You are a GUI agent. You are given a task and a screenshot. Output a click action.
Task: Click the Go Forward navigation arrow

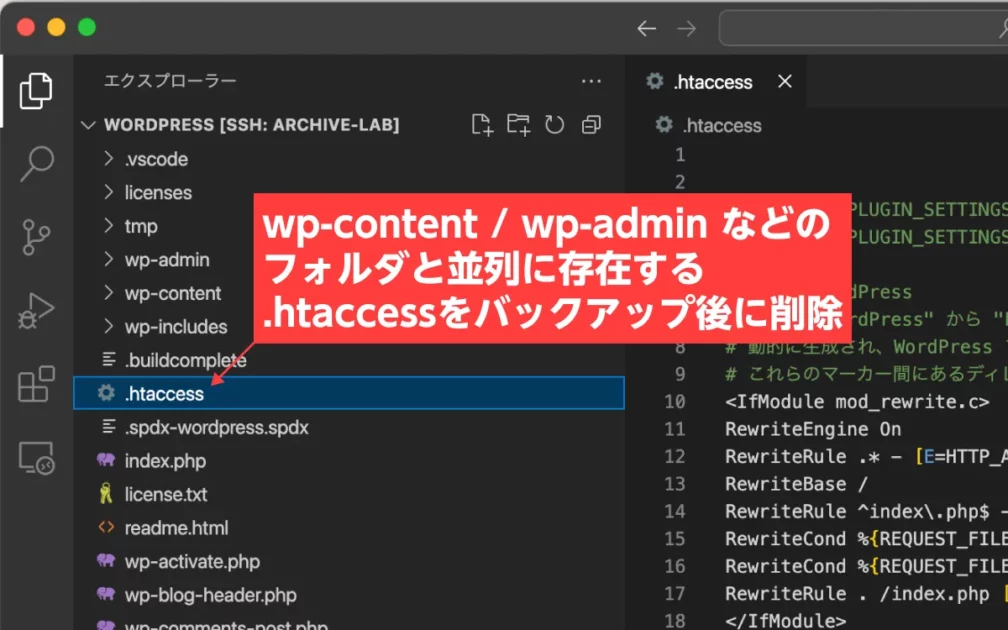coord(686,28)
